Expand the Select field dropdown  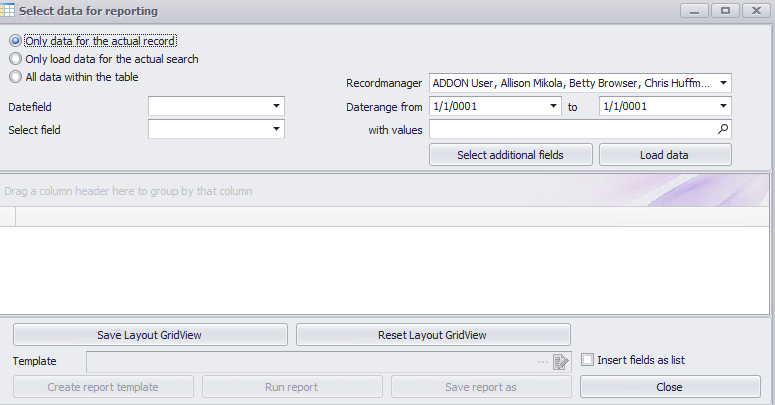[x=275, y=129]
